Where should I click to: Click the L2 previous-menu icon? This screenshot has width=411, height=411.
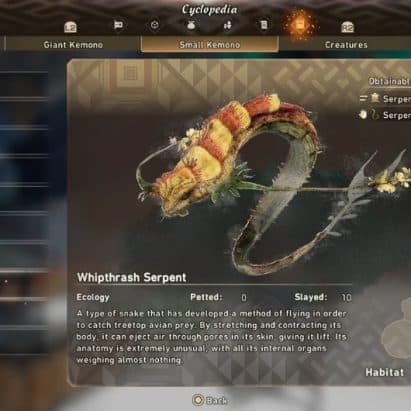click(70, 27)
